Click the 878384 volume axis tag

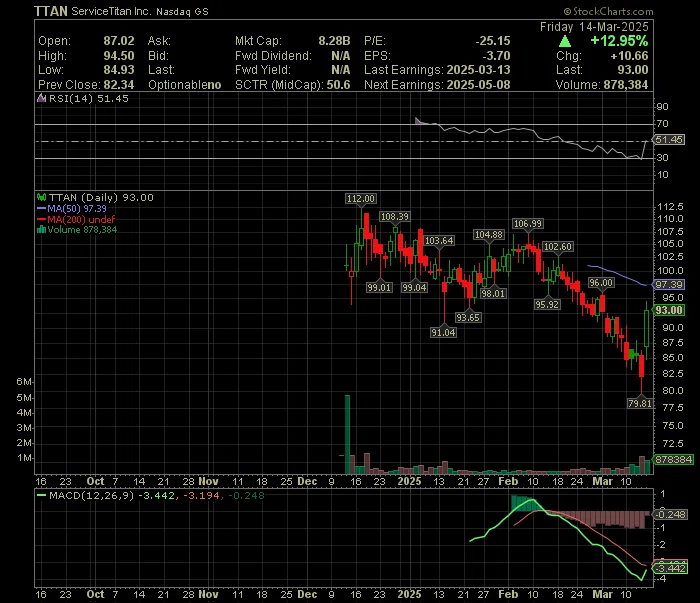click(673, 459)
